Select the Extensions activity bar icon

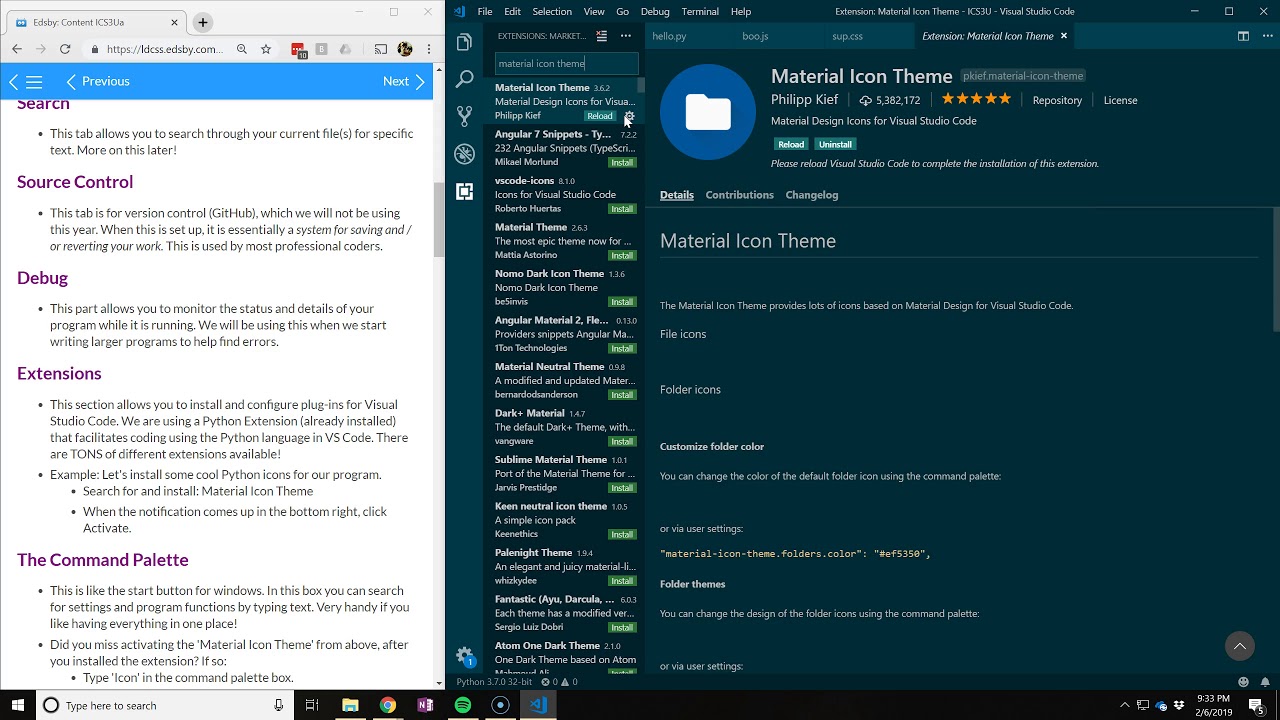pyautogui.click(x=464, y=191)
